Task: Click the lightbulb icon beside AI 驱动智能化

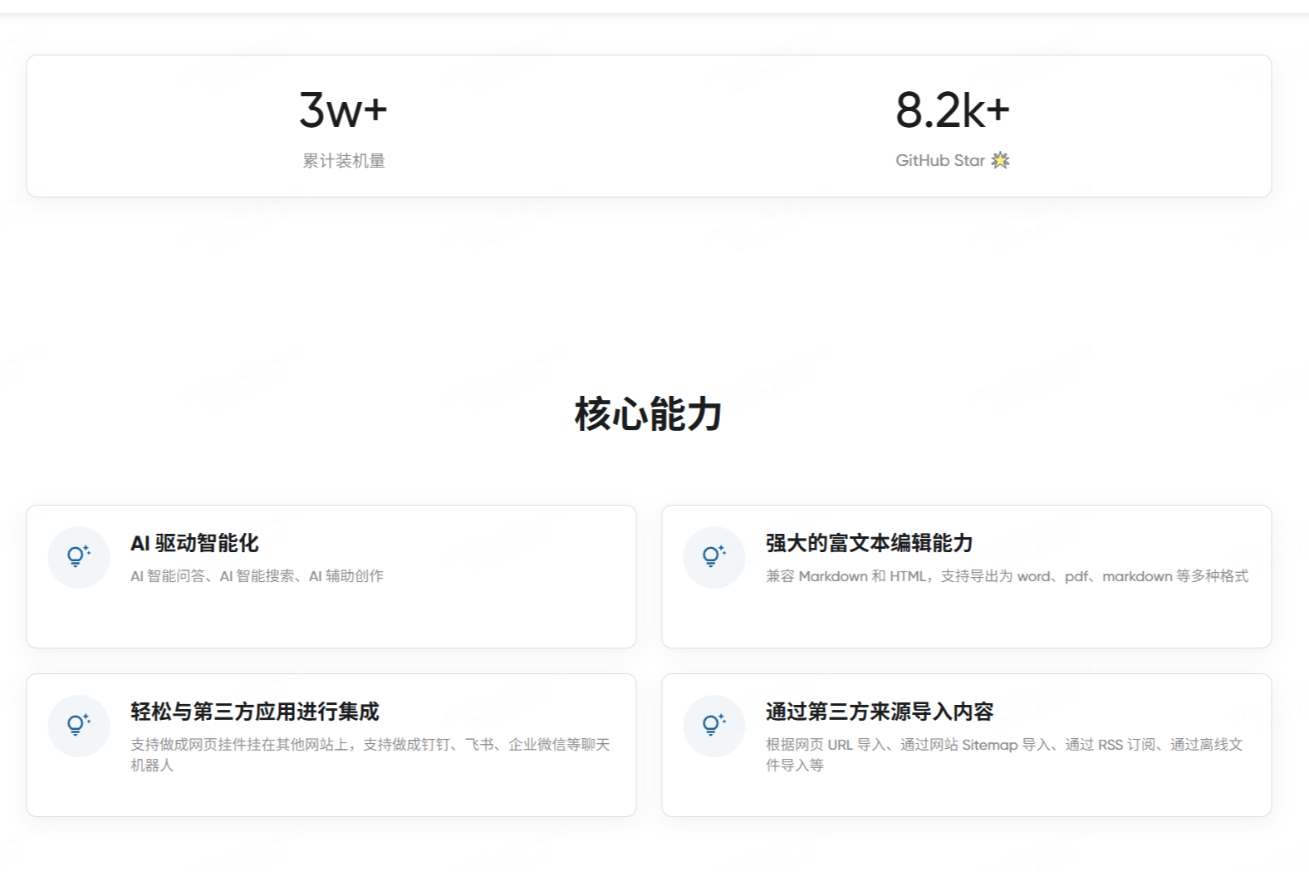Action: point(79,557)
